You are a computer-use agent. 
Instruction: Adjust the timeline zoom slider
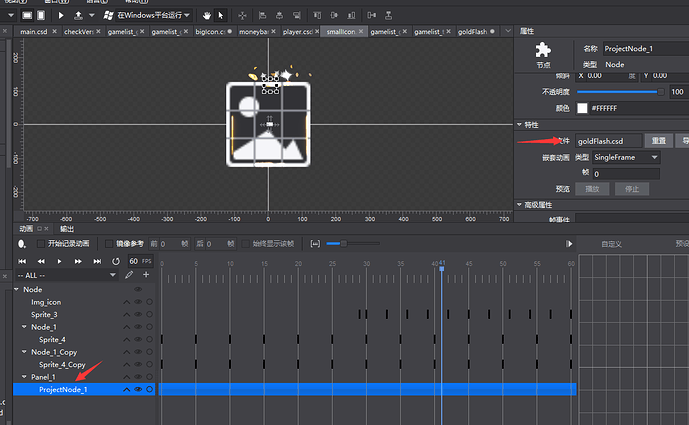coord(353,243)
